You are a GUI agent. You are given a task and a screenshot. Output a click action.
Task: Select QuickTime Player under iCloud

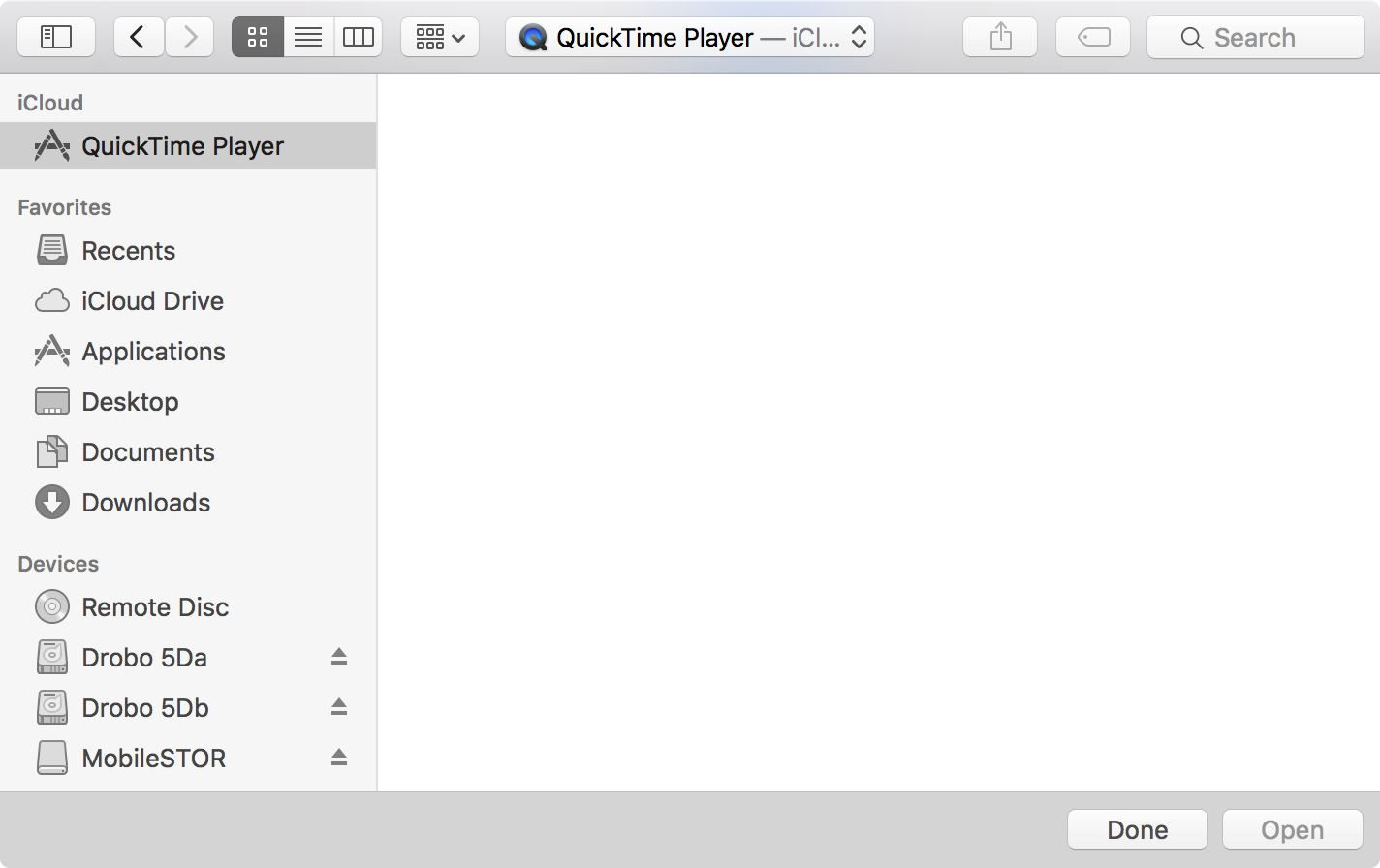click(184, 145)
